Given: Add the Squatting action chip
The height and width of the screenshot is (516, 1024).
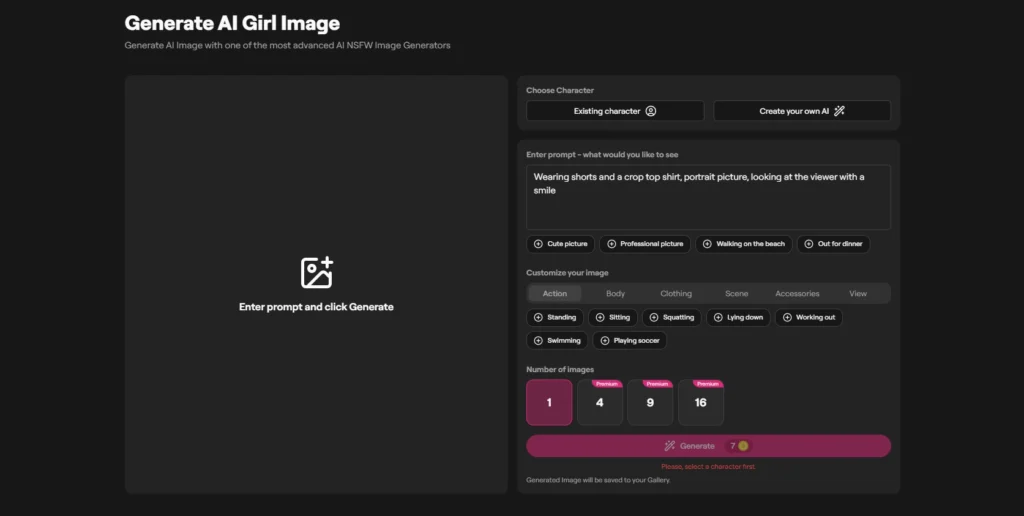Looking at the screenshot, I should [x=671, y=317].
